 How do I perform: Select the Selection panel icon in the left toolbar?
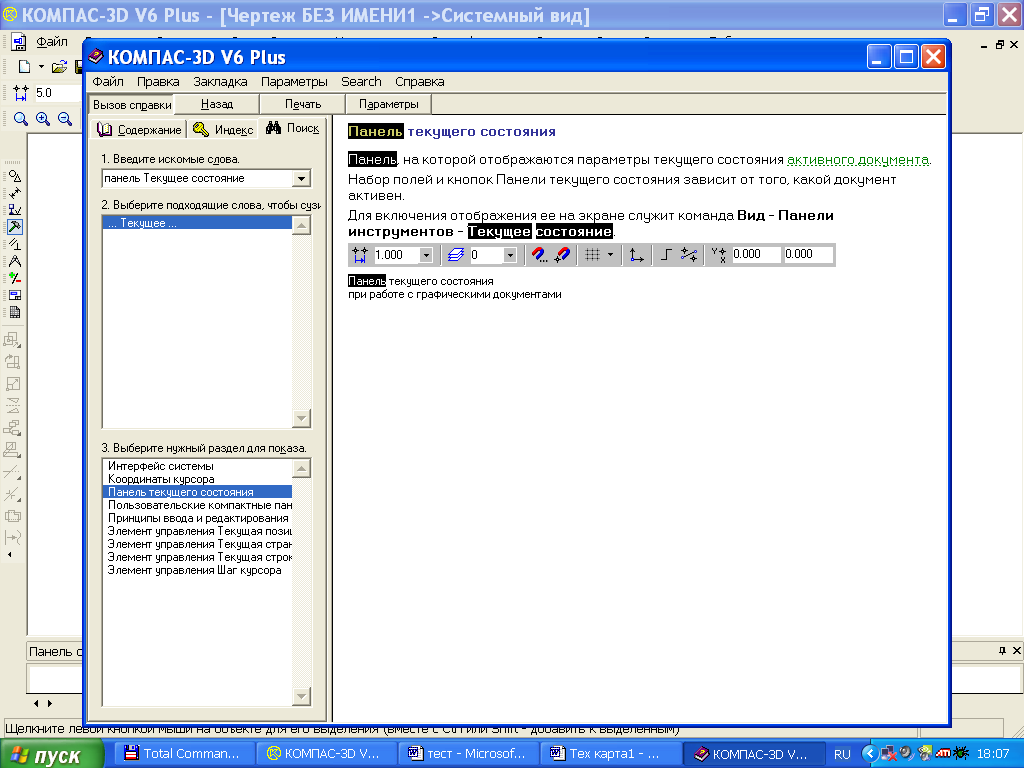[x=14, y=278]
